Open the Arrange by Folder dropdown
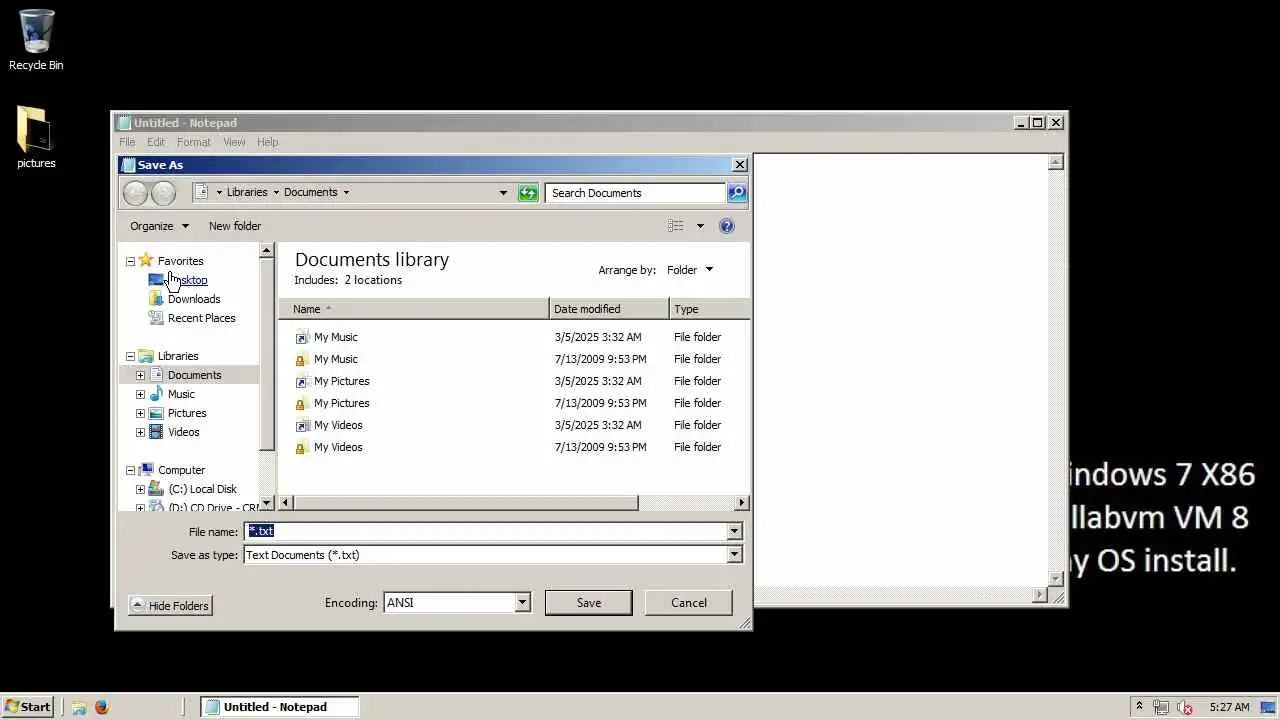Screen dimensions: 1280x720 (690, 270)
